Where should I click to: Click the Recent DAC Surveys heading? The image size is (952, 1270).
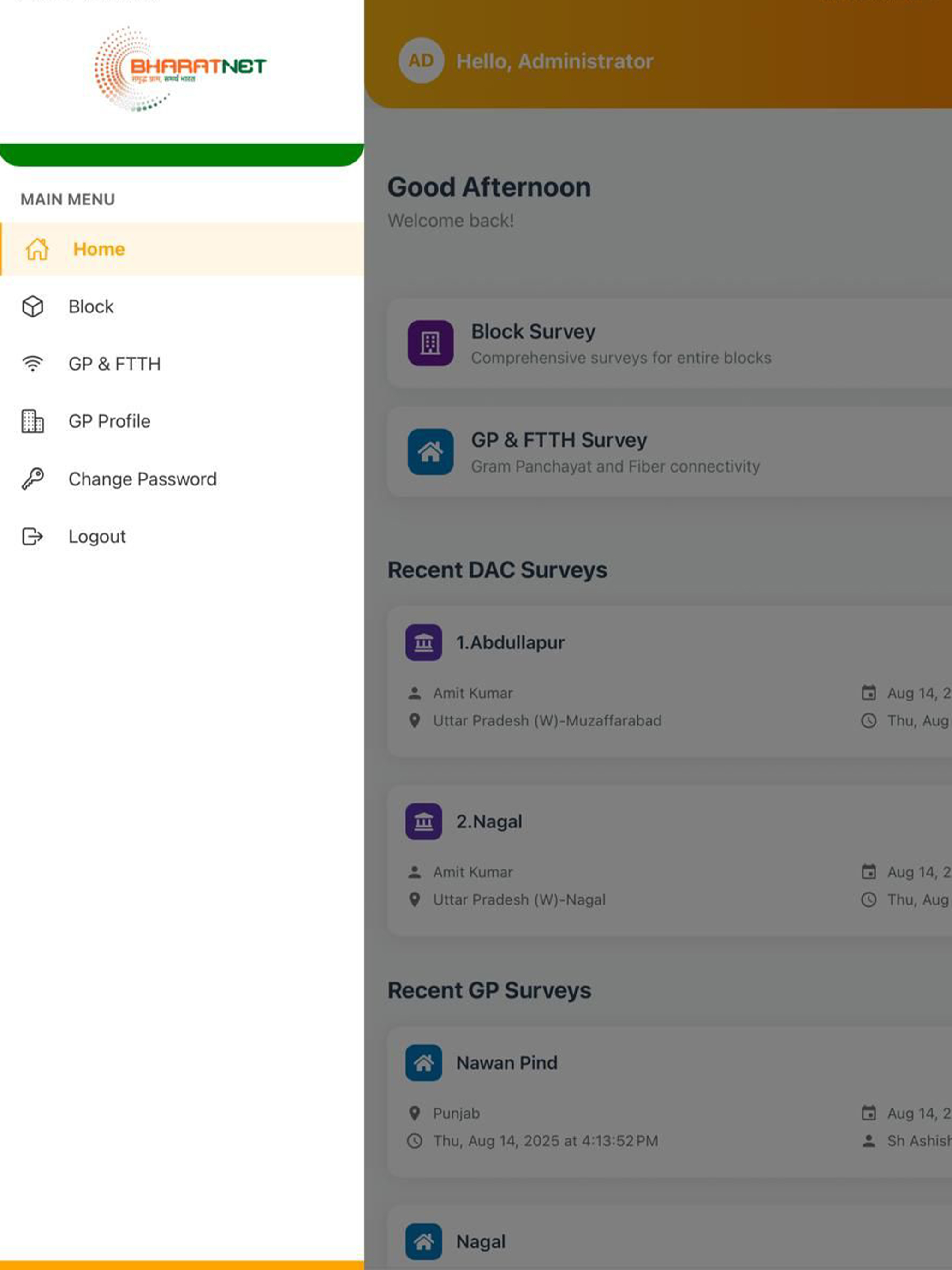[x=498, y=570]
